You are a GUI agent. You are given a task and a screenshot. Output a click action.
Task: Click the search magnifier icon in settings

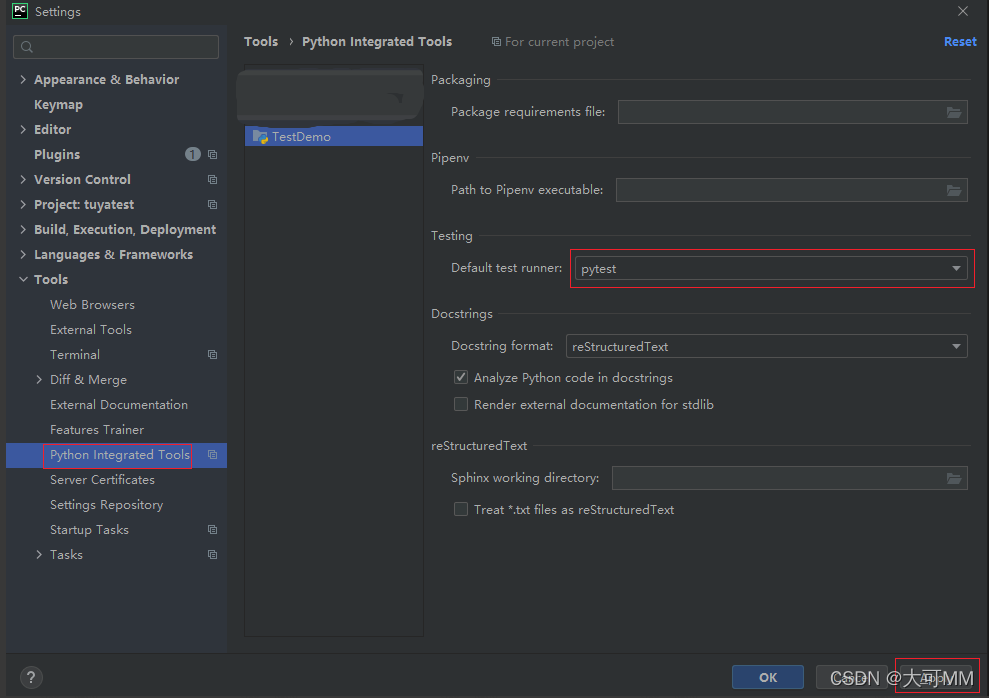26,47
